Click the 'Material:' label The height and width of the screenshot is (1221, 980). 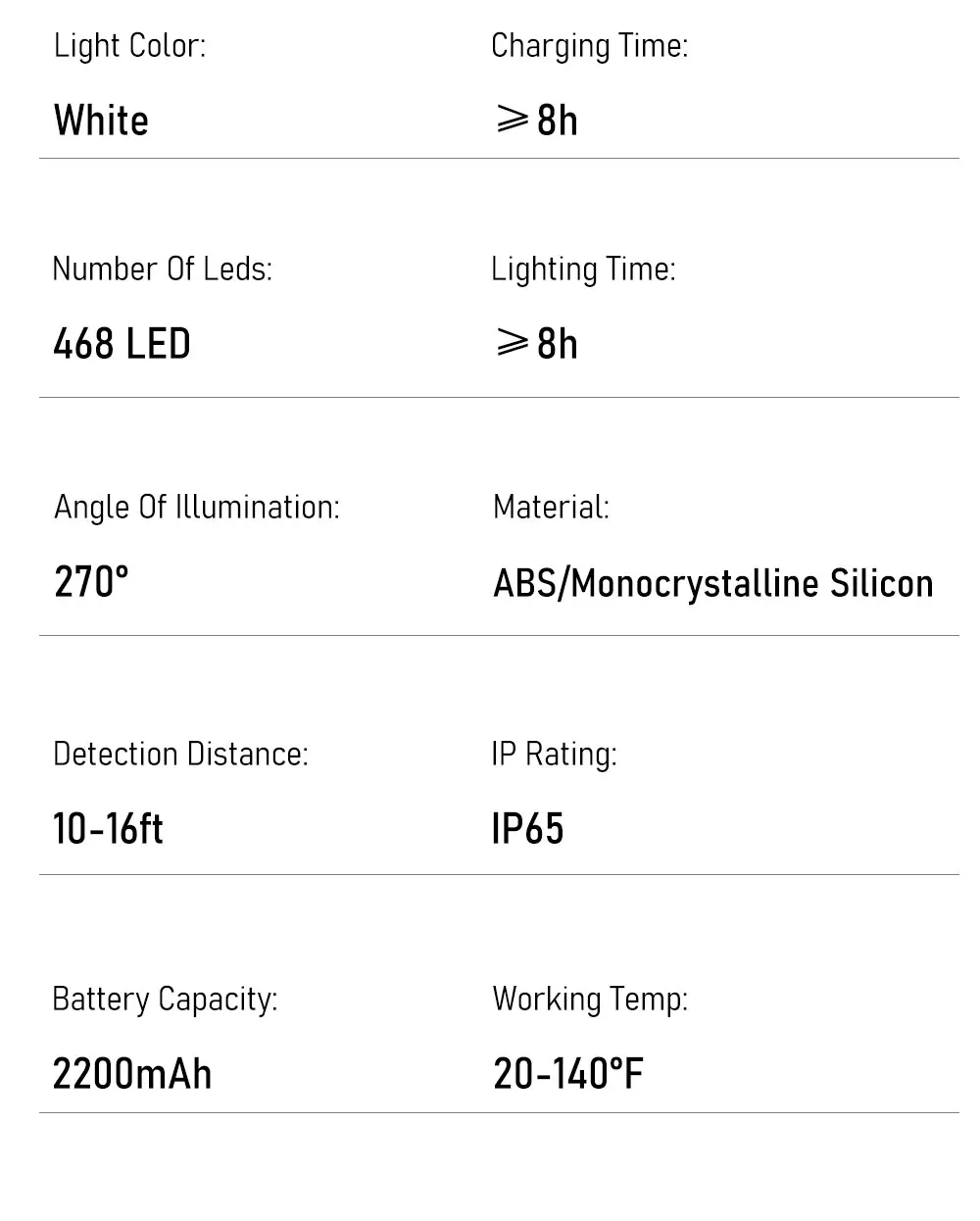click(551, 507)
